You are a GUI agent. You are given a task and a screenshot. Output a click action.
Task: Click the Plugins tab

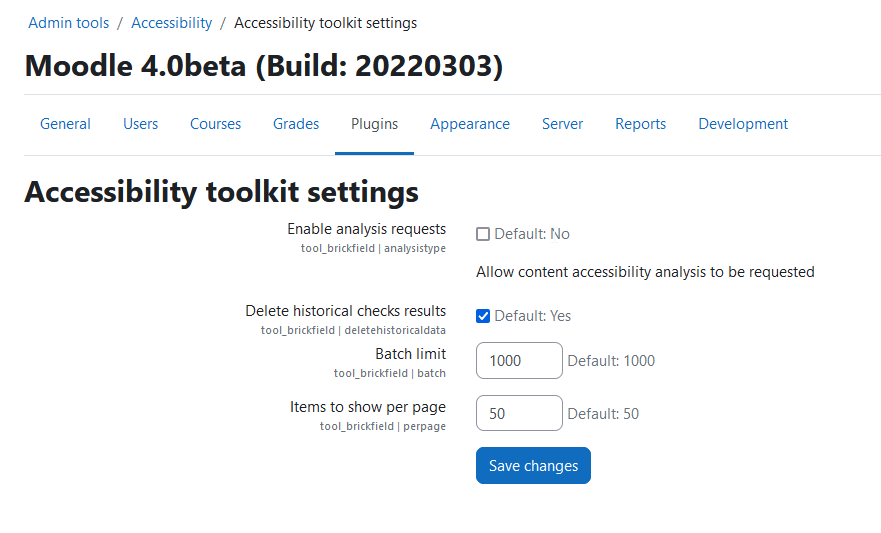click(x=374, y=124)
